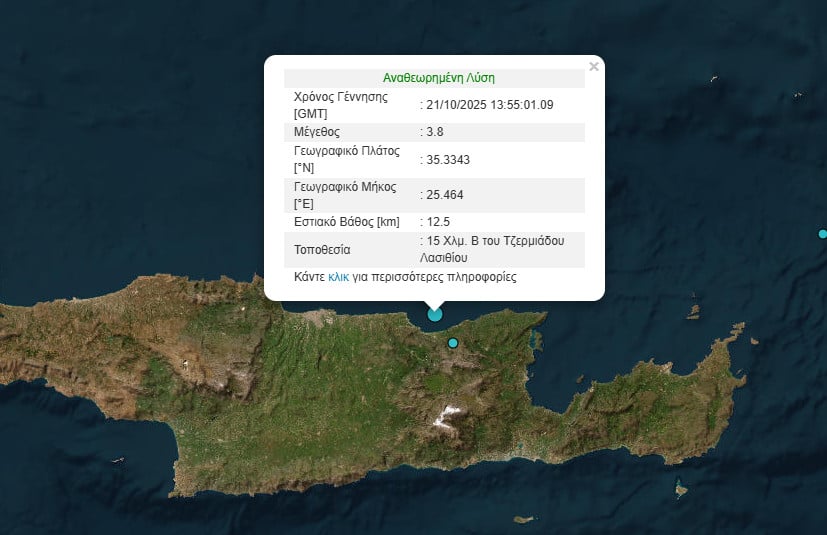Select the small earthquake marker inland on Crete

[x=453, y=343]
